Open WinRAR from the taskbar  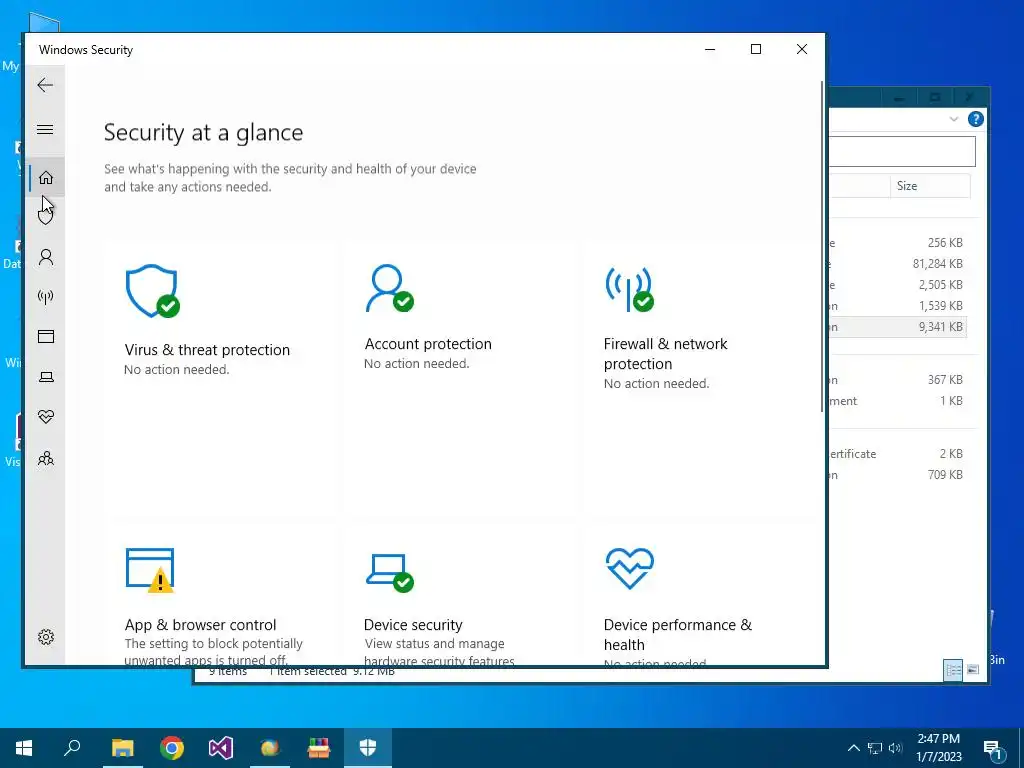319,748
